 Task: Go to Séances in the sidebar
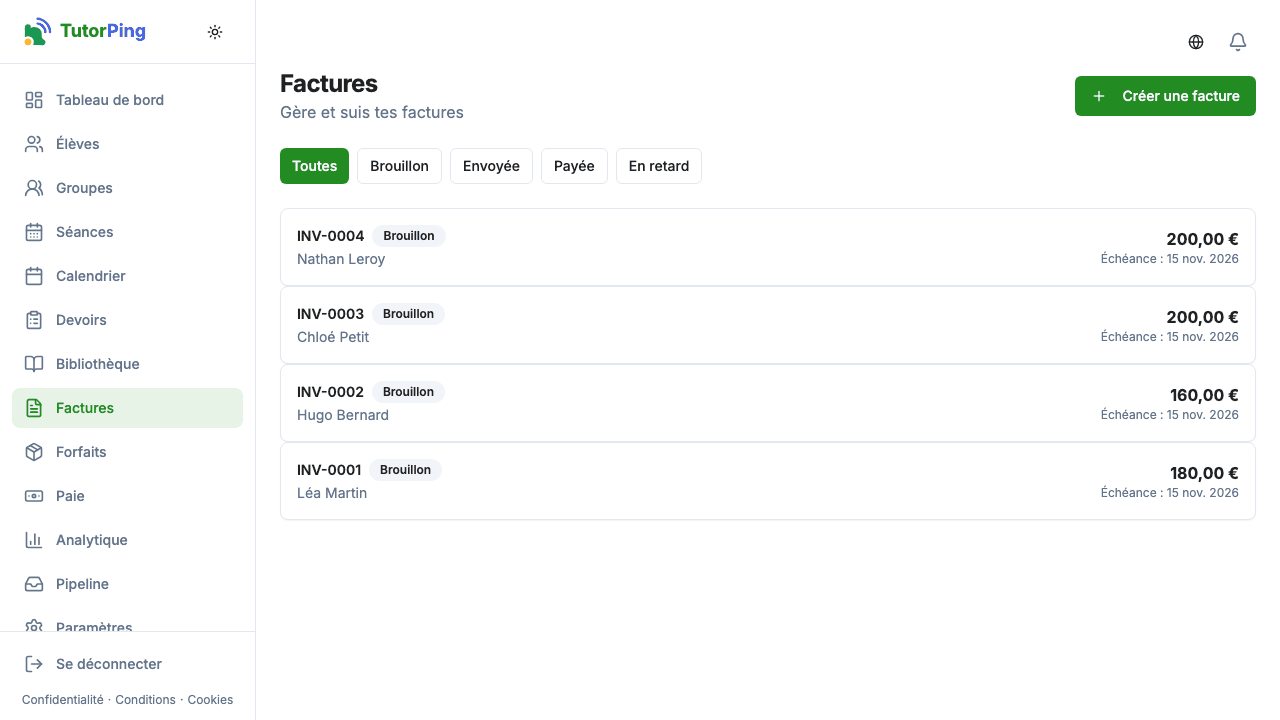pyautogui.click(x=127, y=232)
